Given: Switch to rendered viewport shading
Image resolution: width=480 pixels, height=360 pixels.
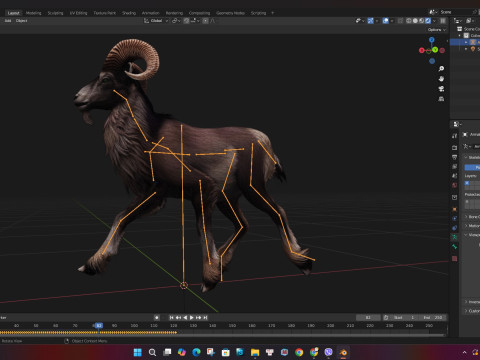Looking at the screenshot, I should point(428,21).
